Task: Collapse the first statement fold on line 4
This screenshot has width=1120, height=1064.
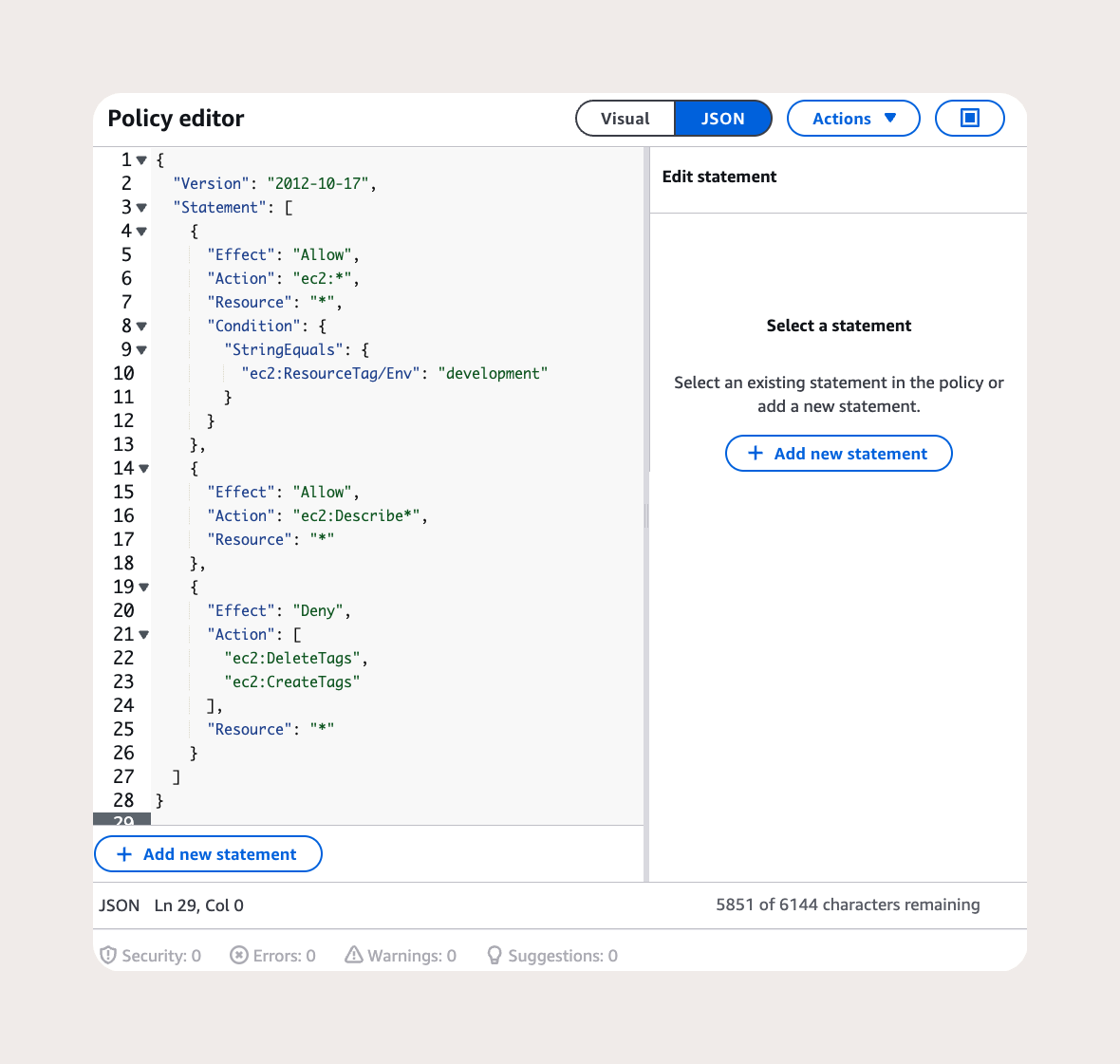Action: [141, 232]
